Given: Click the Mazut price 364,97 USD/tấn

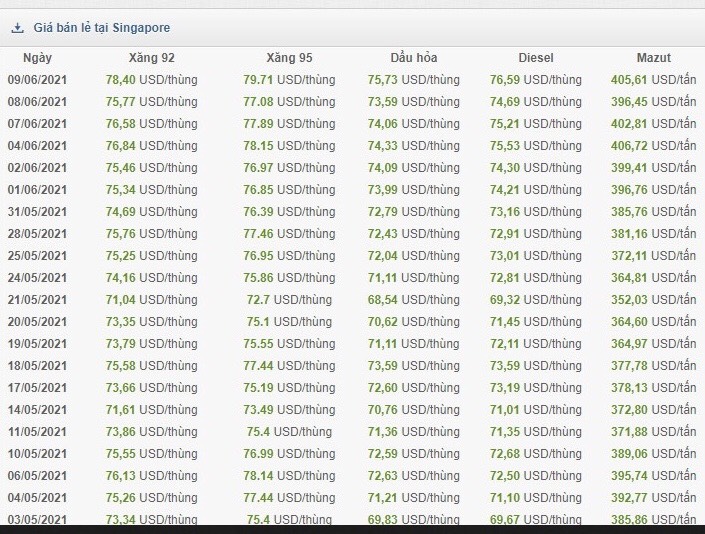Looking at the screenshot, I should (x=654, y=344).
